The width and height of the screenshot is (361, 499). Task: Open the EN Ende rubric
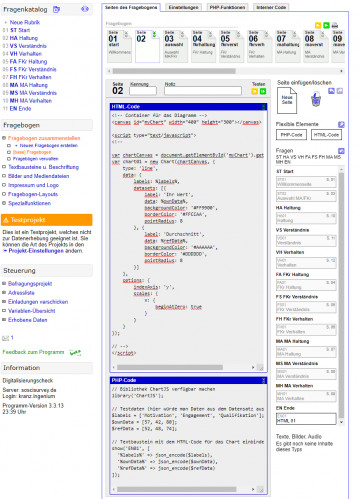click(20, 109)
